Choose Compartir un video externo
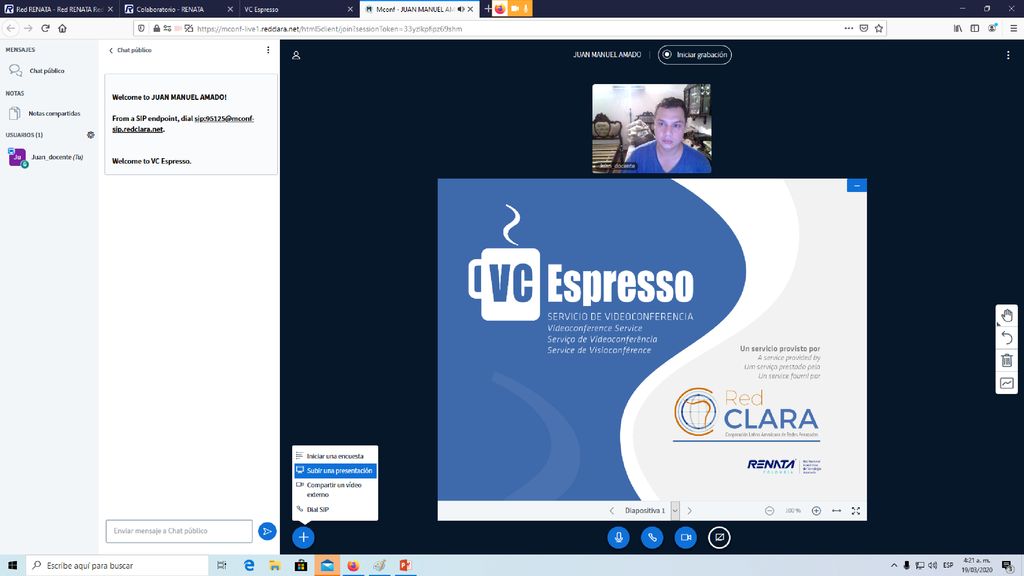Viewport: 1024px width, 576px height. pyautogui.click(x=335, y=490)
